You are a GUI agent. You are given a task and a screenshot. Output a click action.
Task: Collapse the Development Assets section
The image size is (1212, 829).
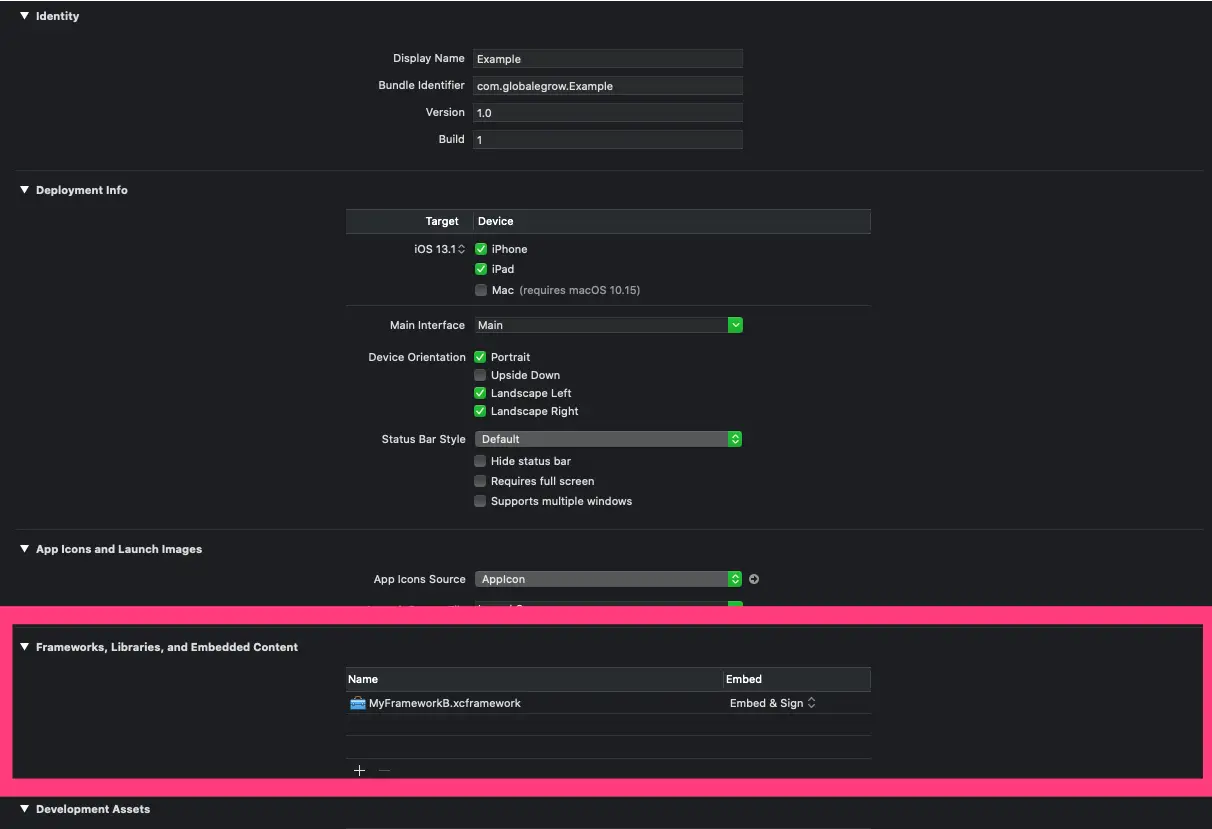coord(25,809)
